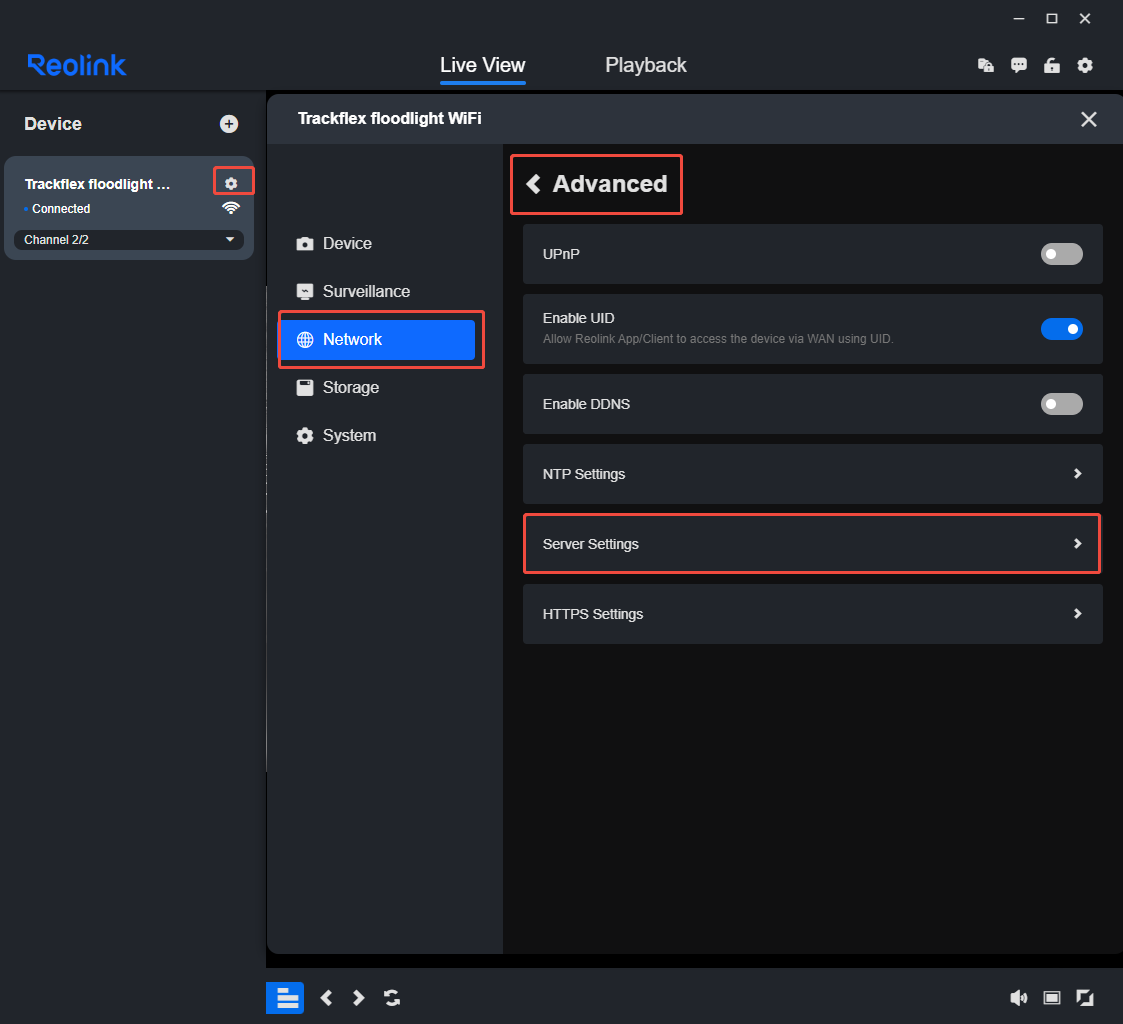1123x1024 pixels.
Task: Click the Device heading in the left device list
Action: click(53, 124)
